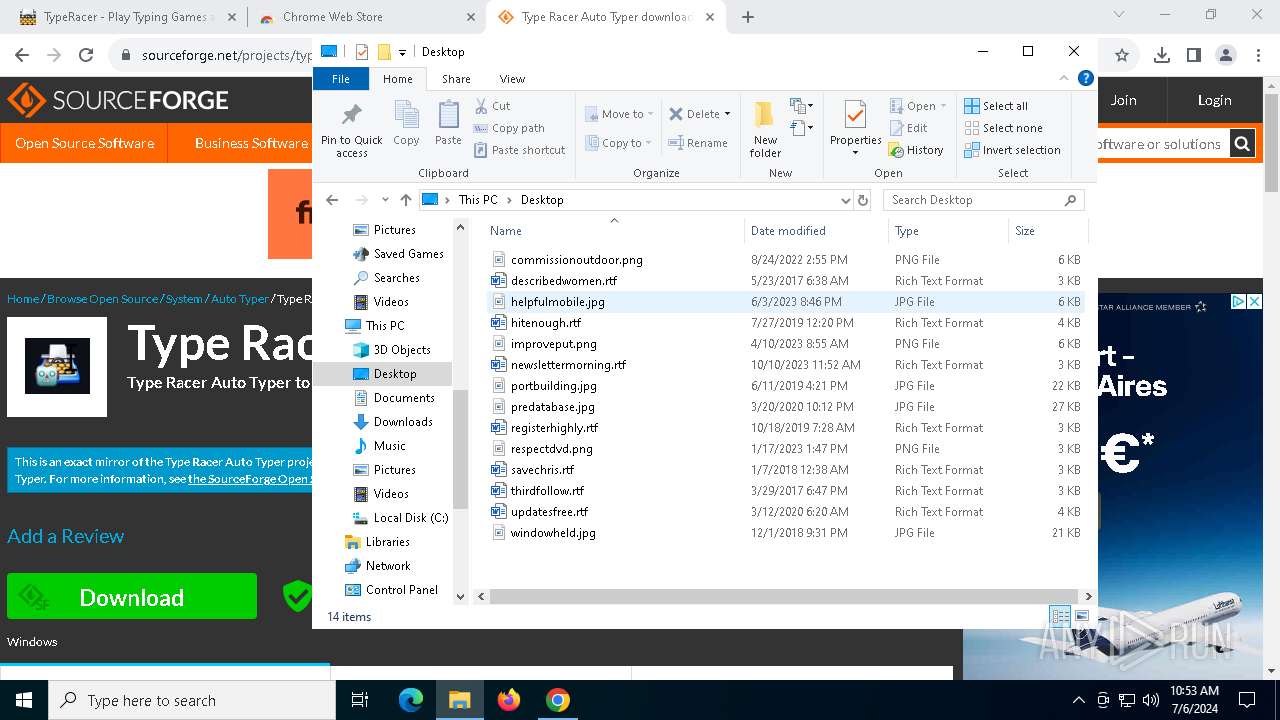
Task: Select Control Panel in navigation pane
Action: pyautogui.click(x=402, y=590)
